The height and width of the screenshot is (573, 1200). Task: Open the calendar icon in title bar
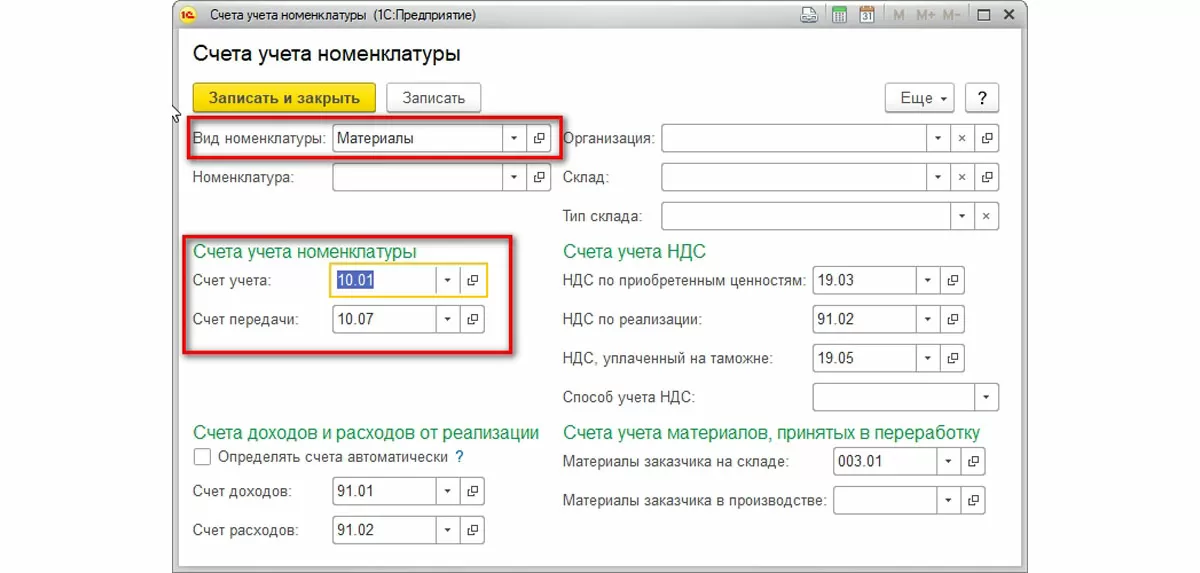[867, 15]
